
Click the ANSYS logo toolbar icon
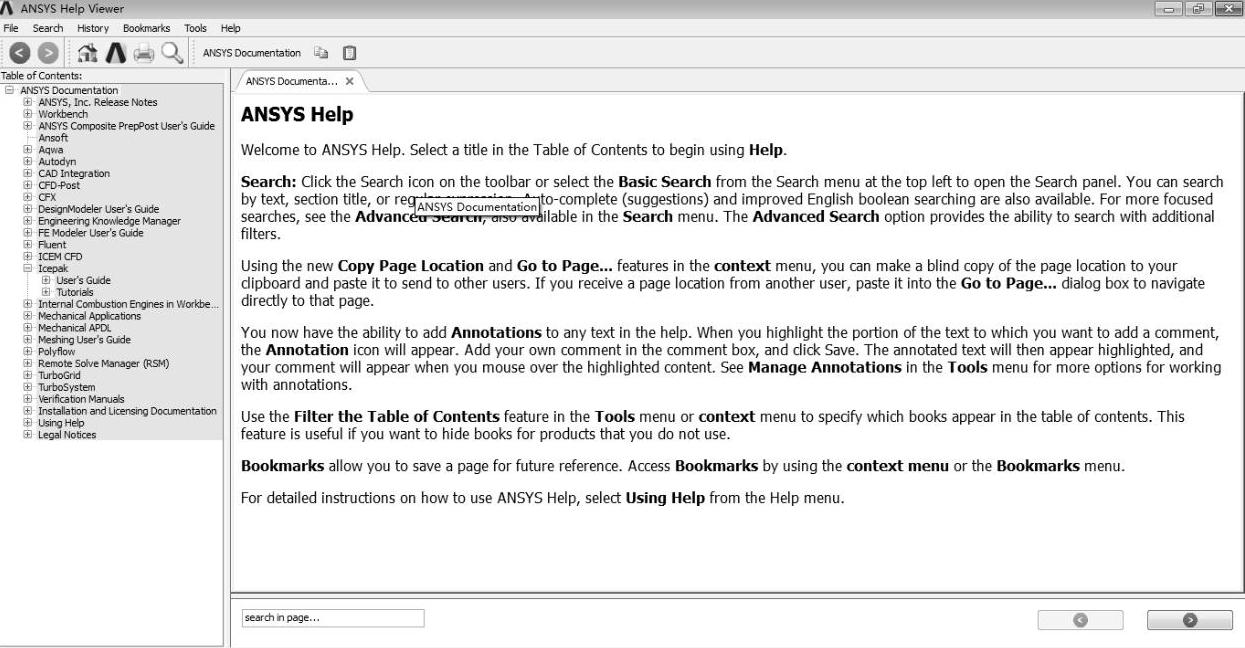click(x=115, y=52)
